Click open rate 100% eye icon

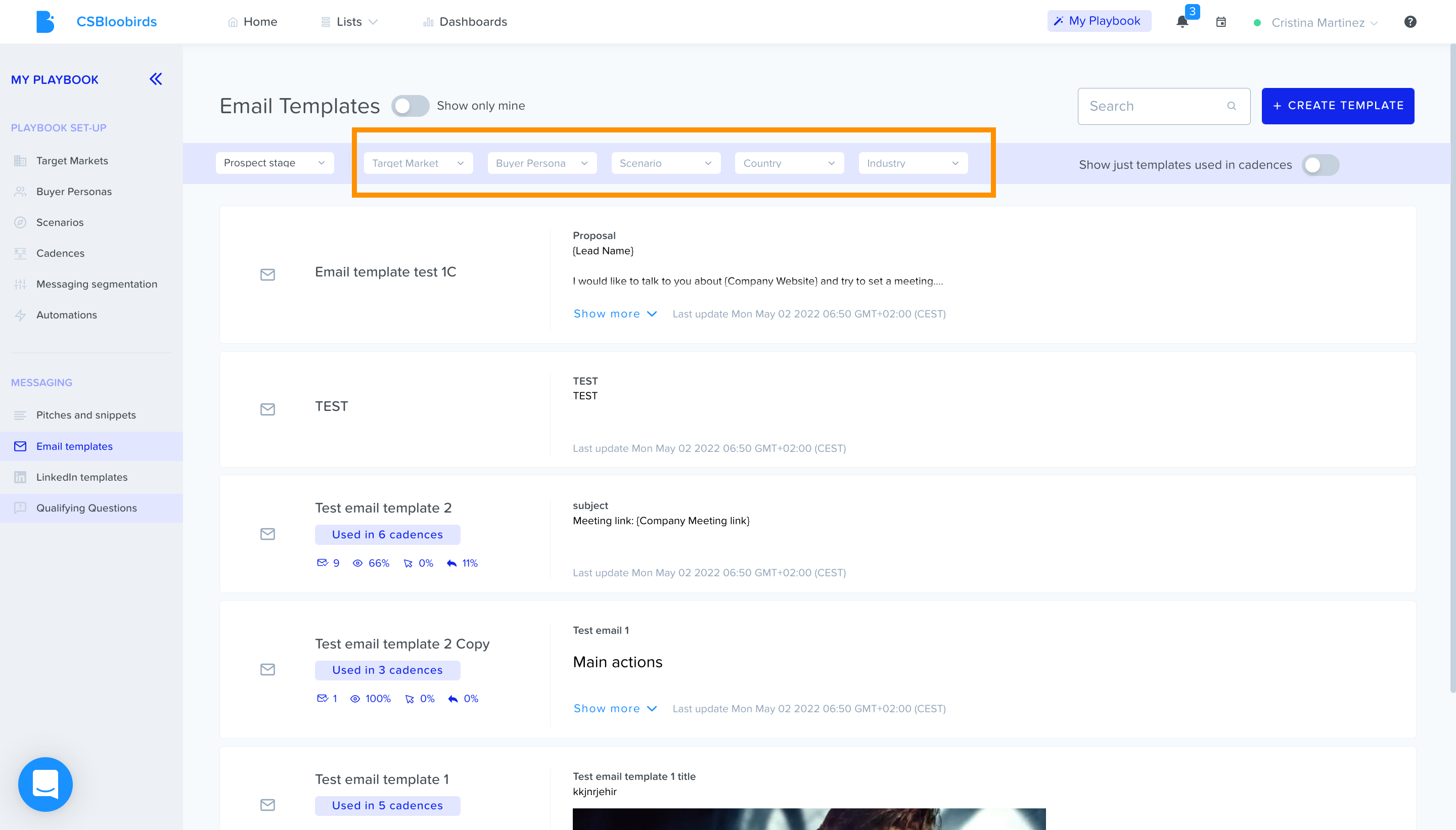pos(354,699)
